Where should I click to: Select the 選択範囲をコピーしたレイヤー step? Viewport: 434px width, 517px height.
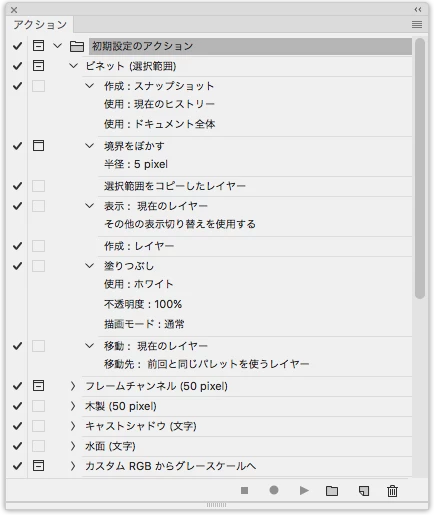(x=175, y=186)
